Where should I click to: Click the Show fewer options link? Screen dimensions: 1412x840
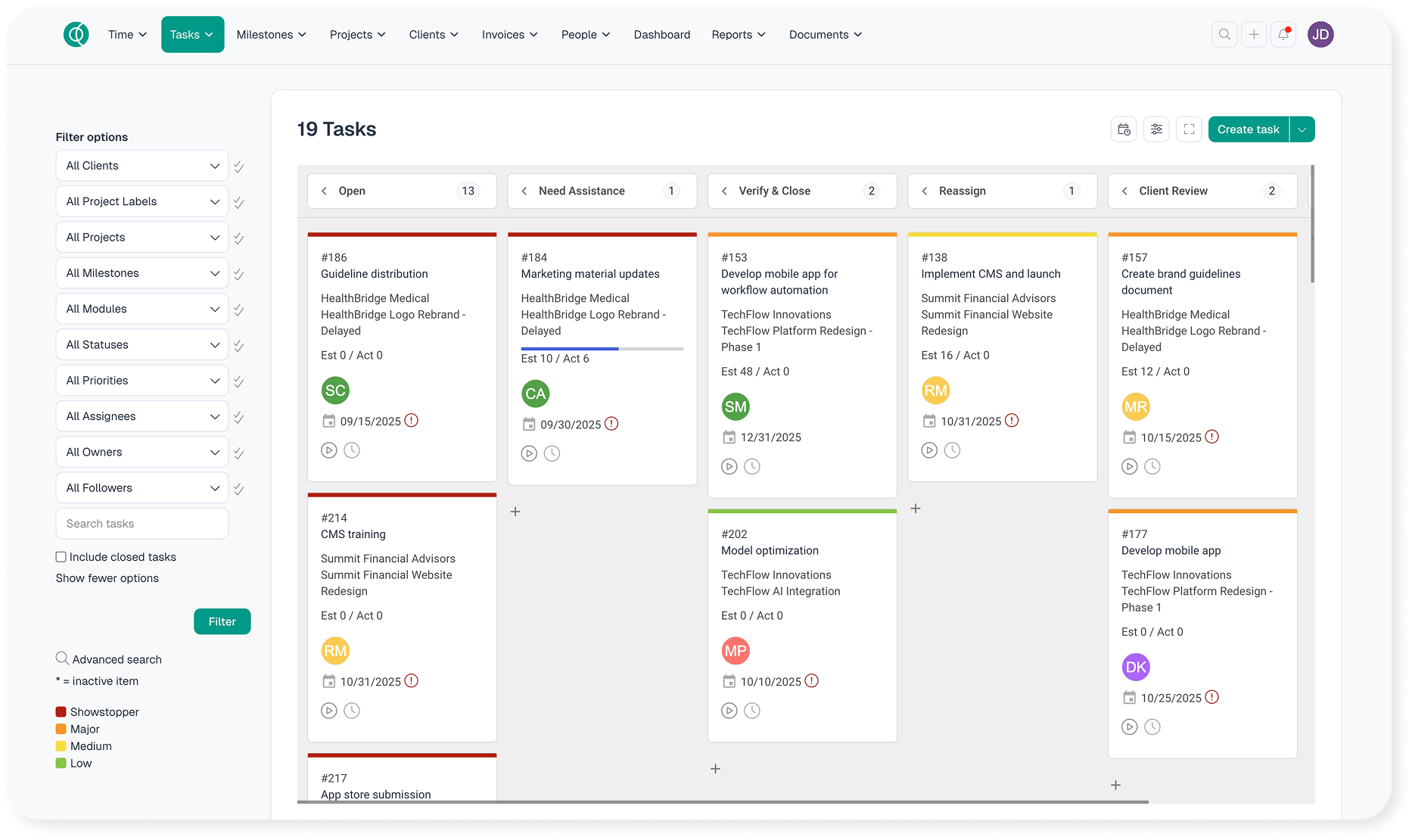point(107,578)
